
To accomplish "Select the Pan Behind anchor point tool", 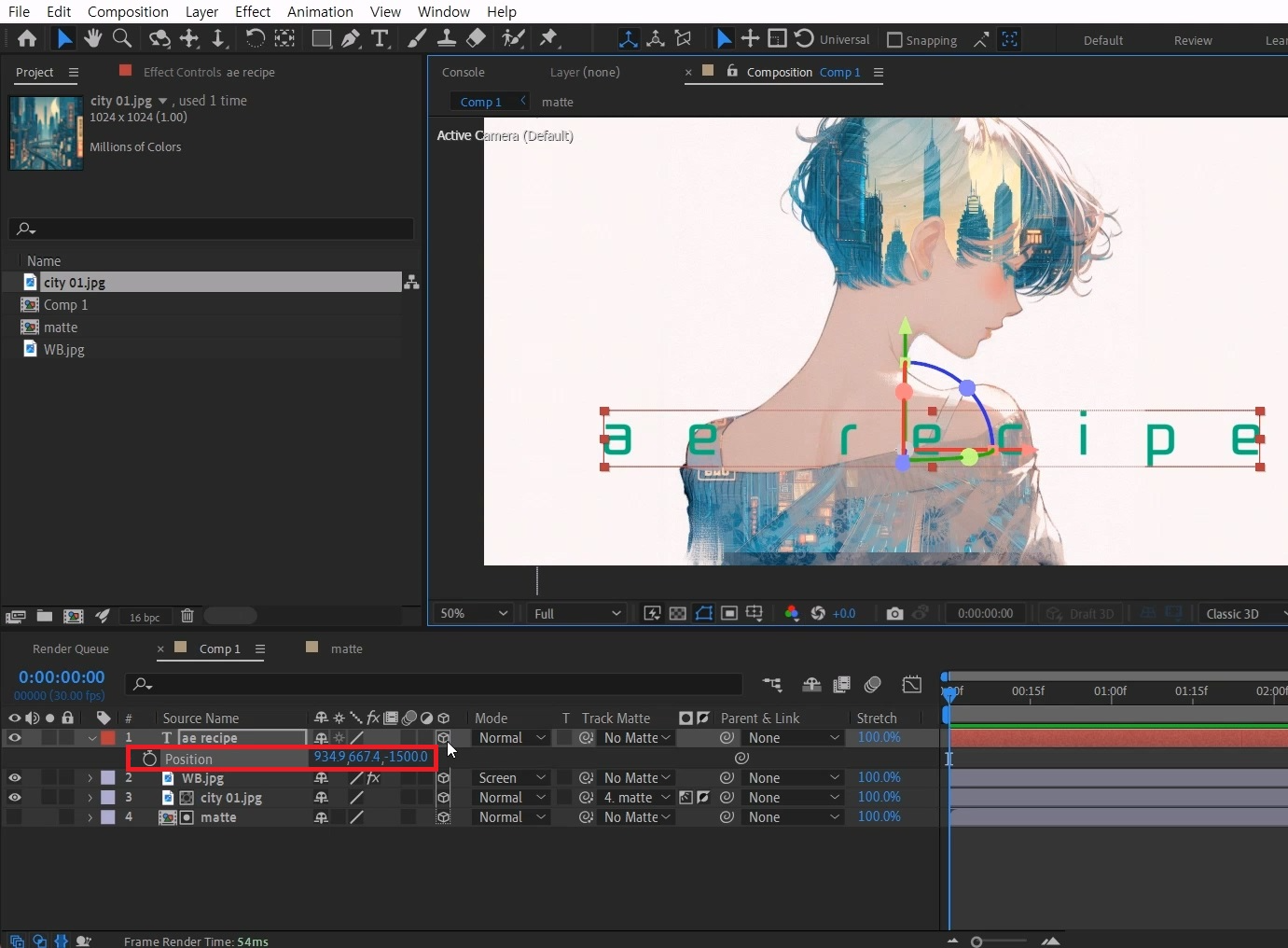I will pos(284,38).
